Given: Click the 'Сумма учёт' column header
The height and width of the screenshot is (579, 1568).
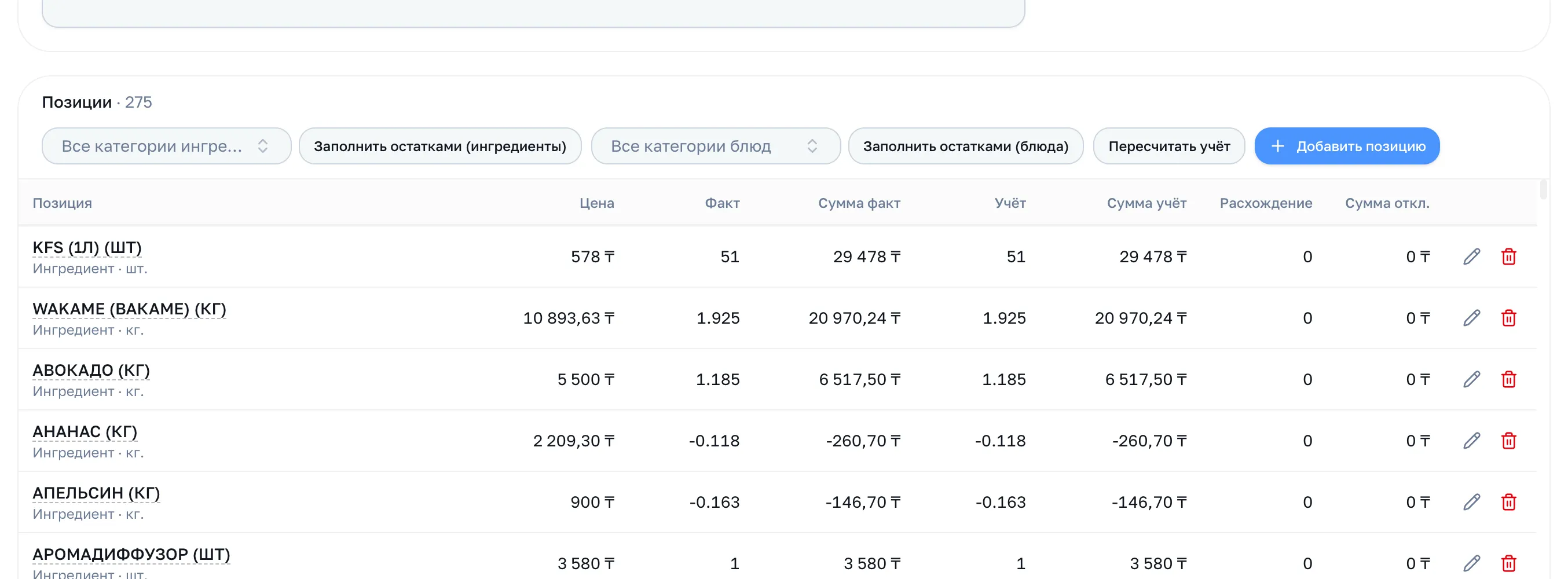Looking at the screenshot, I should pyautogui.click(x=1146, y=203).
